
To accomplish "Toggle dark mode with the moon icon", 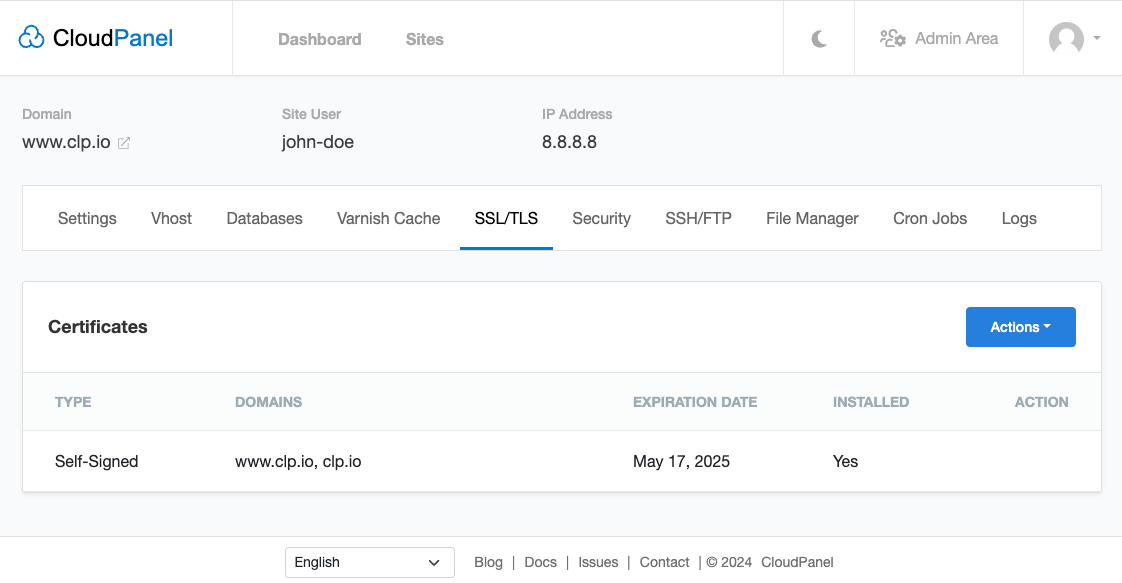I will [x=819, y=39].
